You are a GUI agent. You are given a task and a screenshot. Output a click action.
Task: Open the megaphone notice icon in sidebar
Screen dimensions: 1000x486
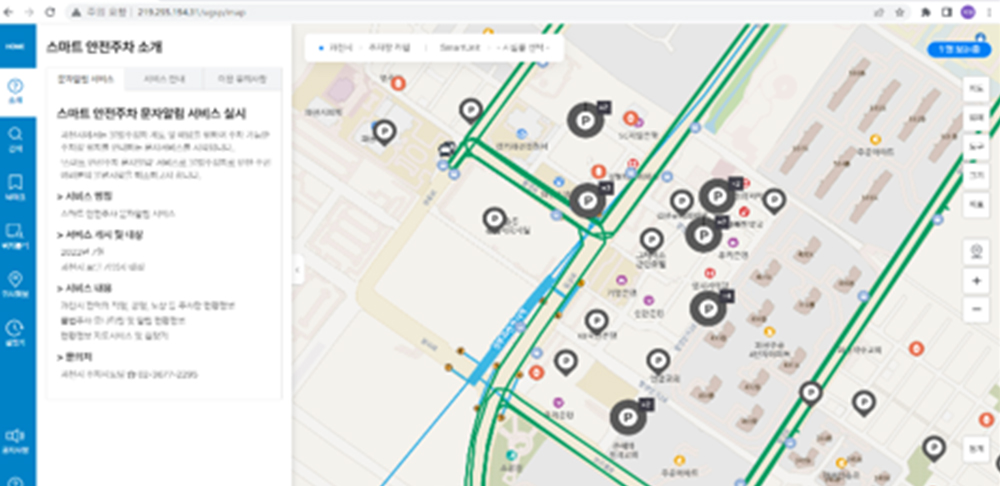tap(17, 439)
